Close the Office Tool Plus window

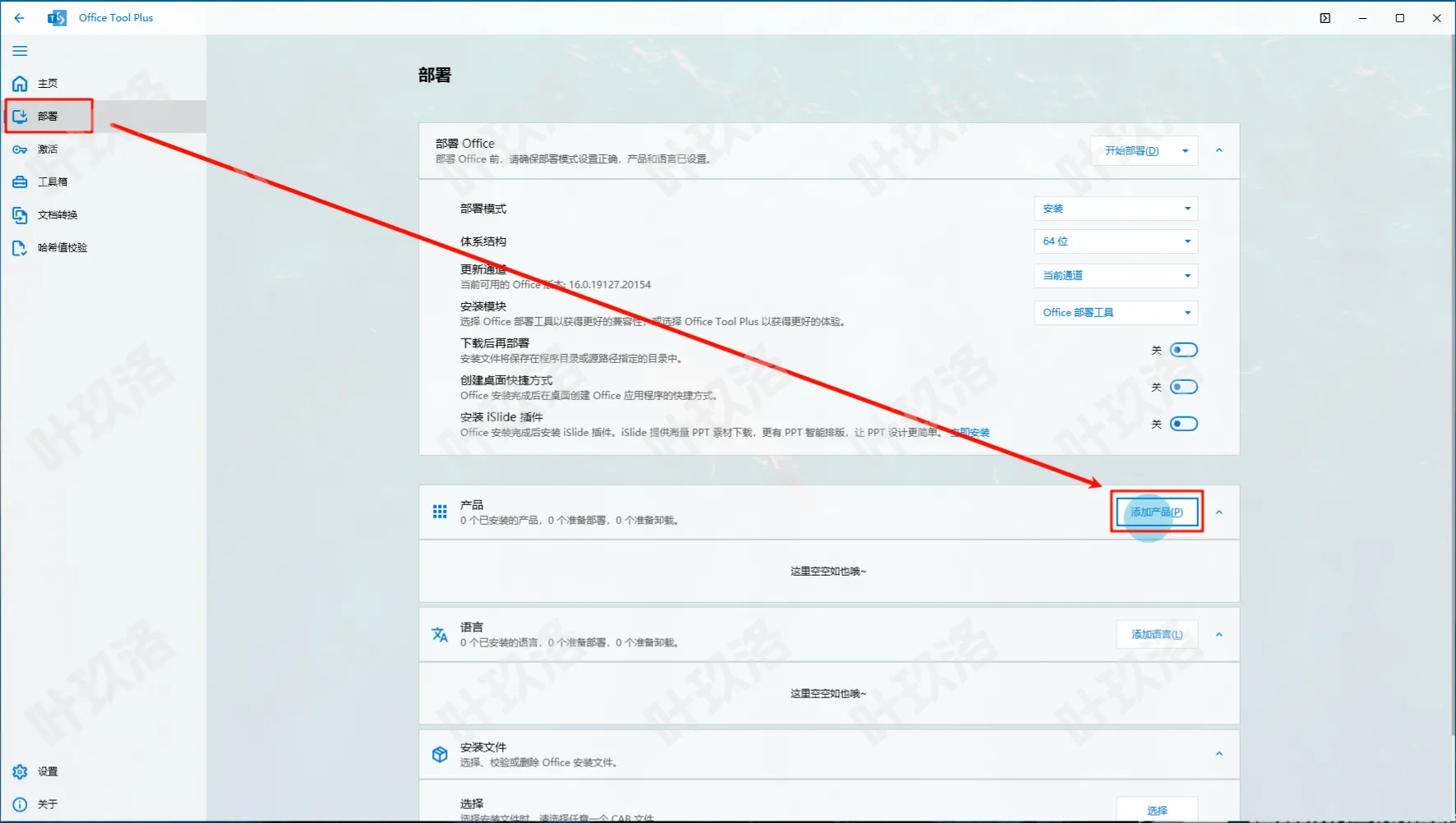1437,18
